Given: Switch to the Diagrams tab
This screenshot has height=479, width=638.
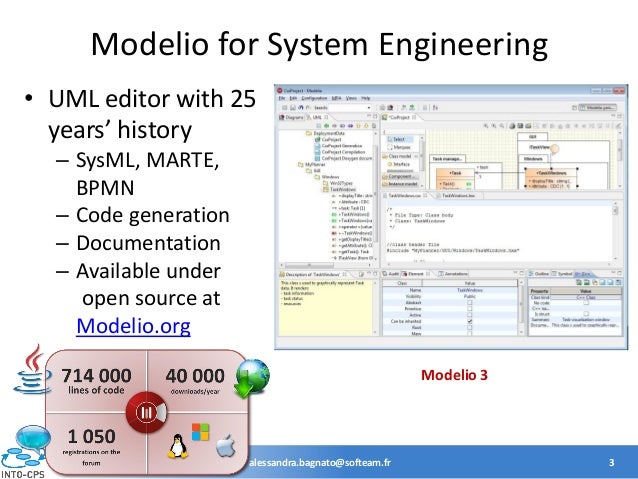Looking at the screenshot, I should point(291,118).
